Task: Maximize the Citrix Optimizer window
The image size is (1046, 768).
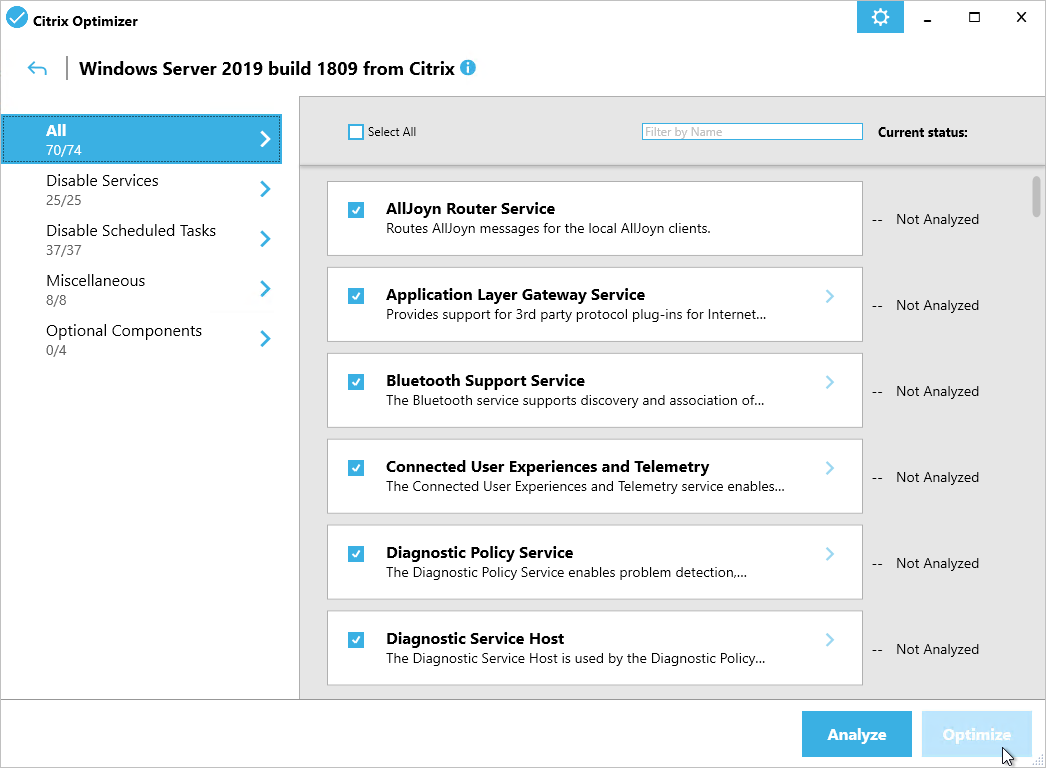Action: click(975, 17)
